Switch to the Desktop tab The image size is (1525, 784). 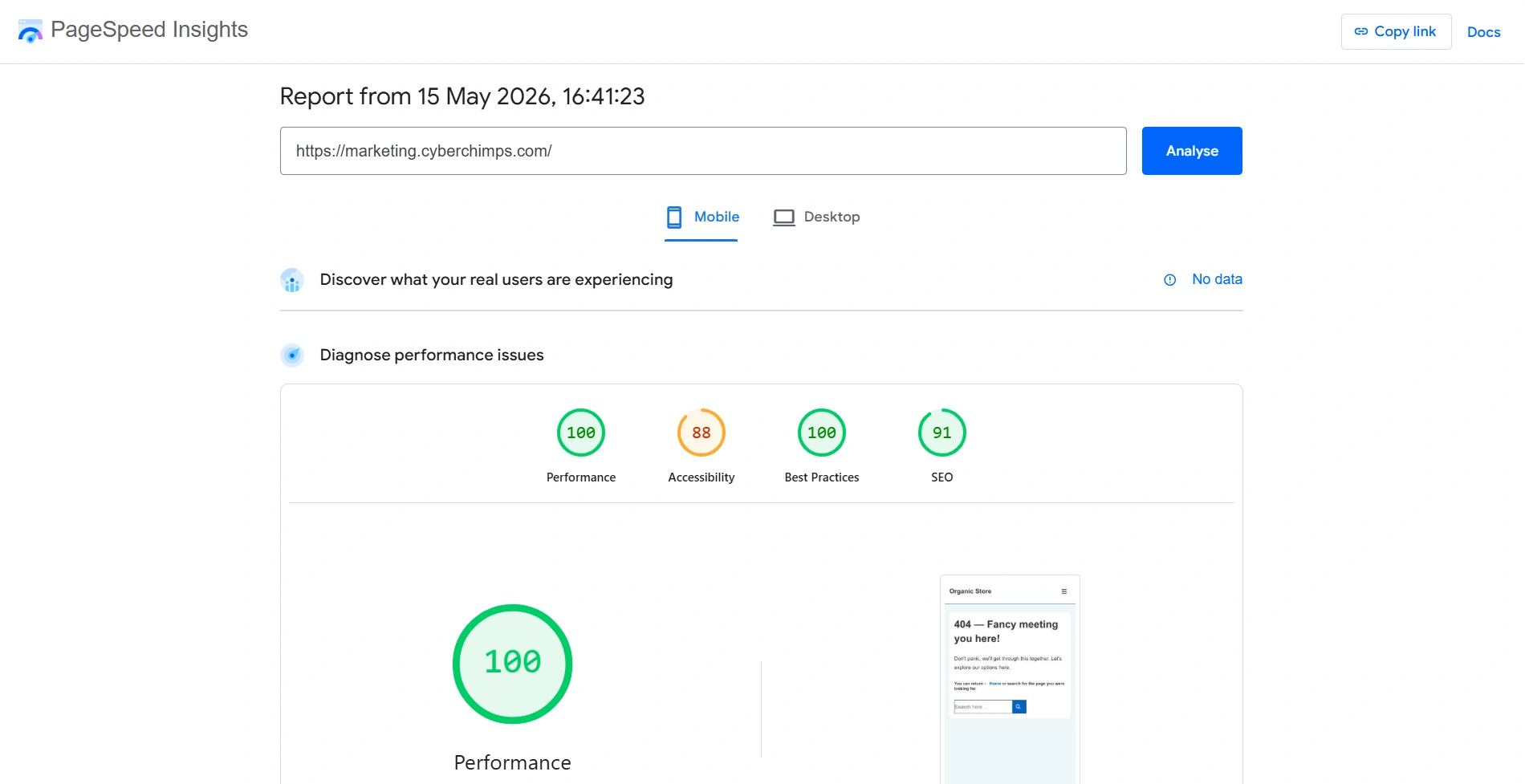(816, 217)
